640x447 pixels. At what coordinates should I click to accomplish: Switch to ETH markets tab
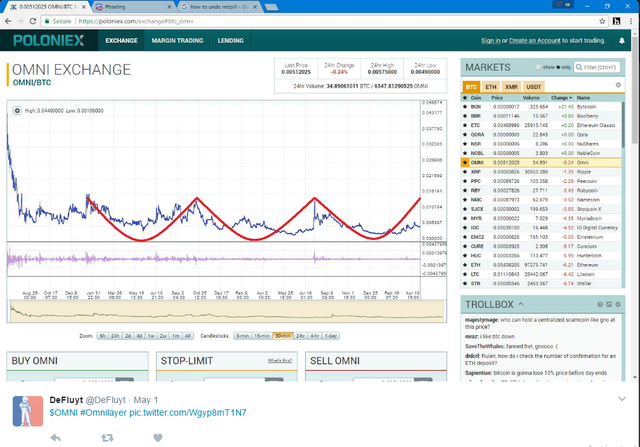pos(491,87)
